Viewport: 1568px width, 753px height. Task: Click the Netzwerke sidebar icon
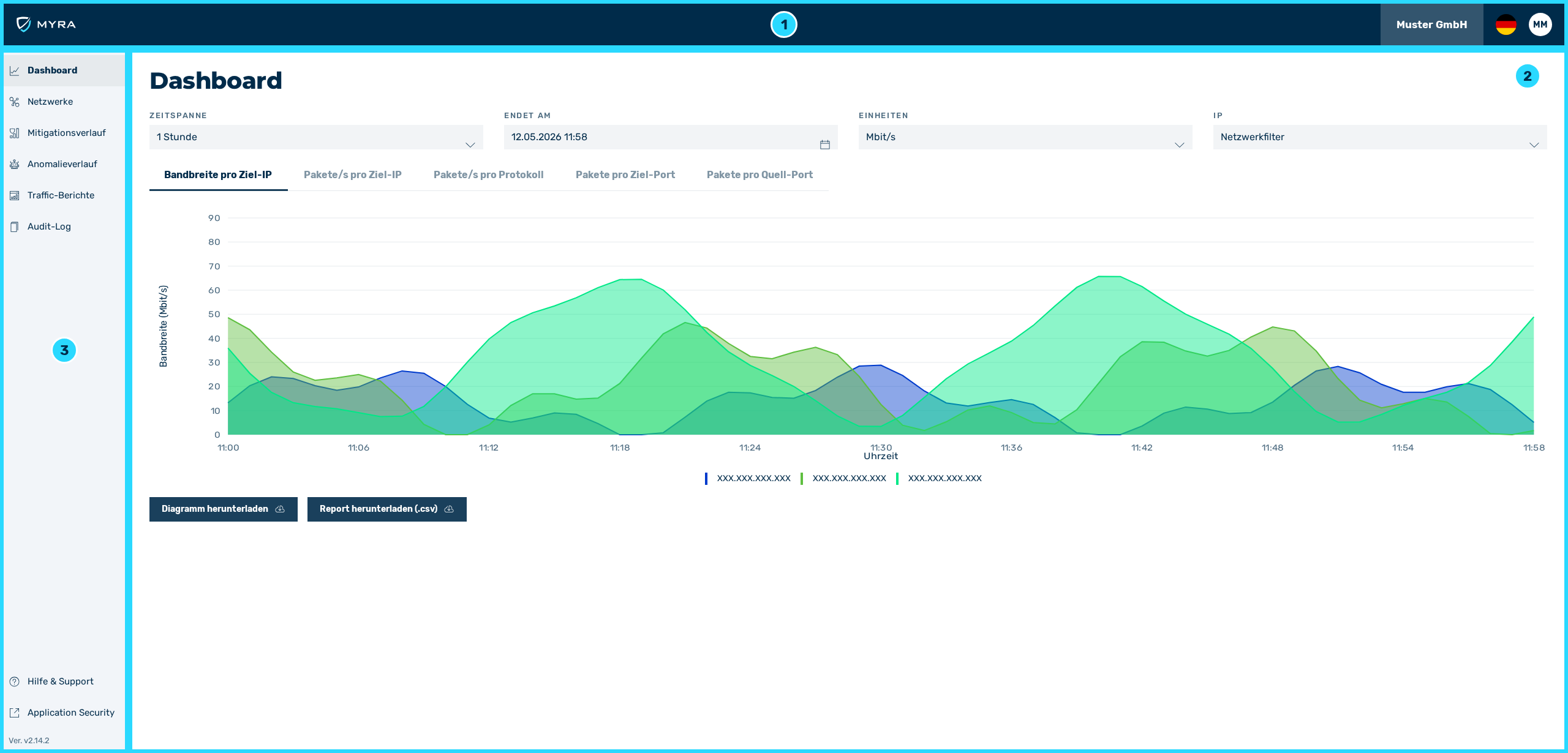click(15, 102)
